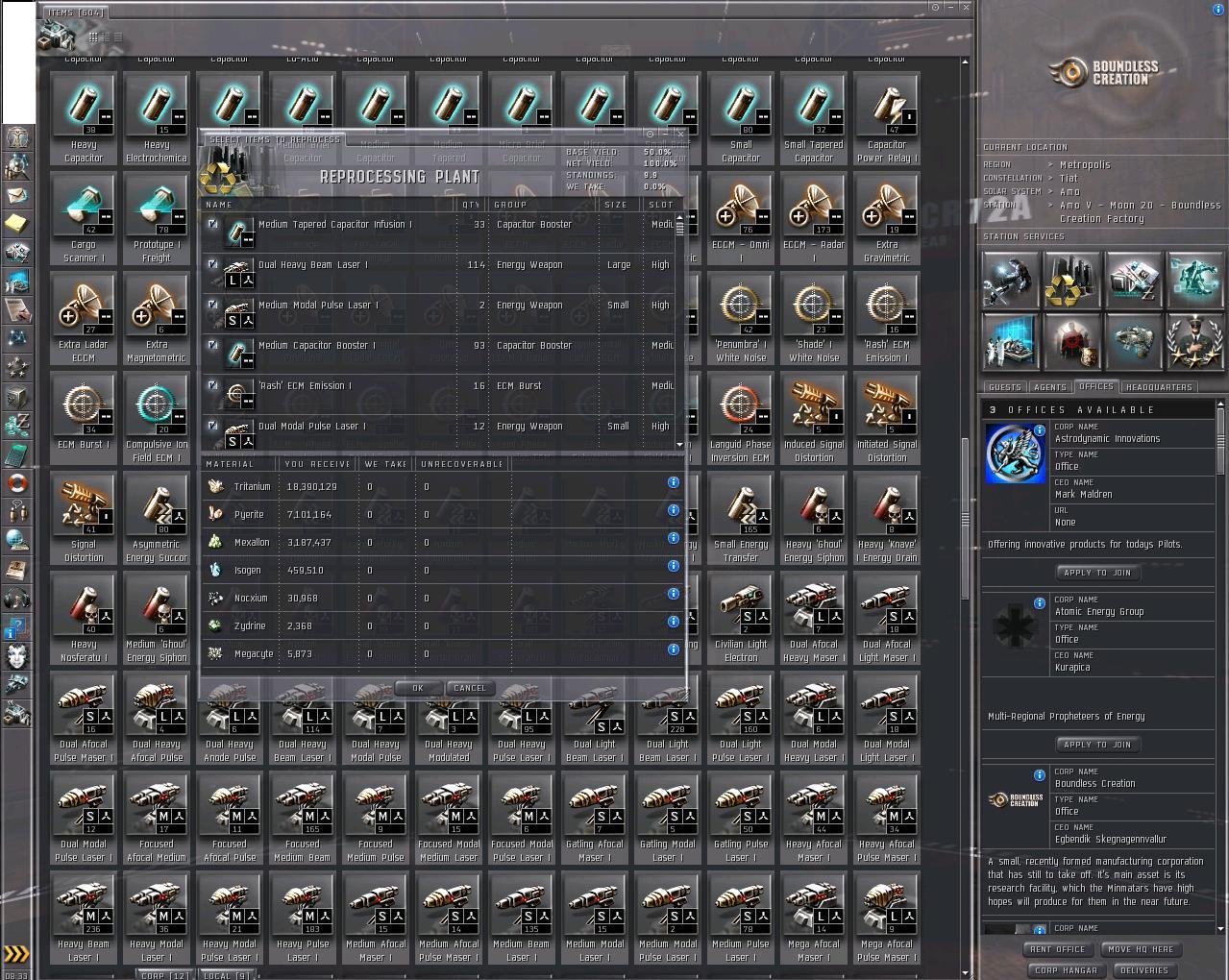This screenshot has height=980, width=1229.
Task: Switch item hangar to icons view
Action: [93, 37]
